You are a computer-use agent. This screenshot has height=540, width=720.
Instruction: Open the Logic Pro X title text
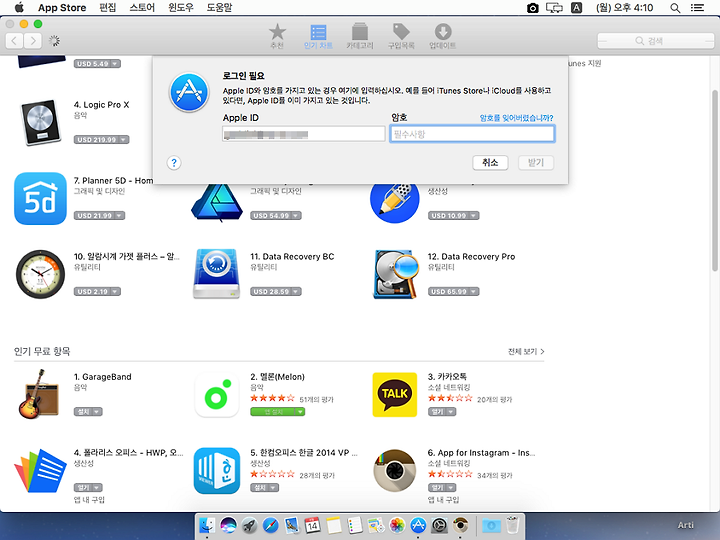[101, 105]
